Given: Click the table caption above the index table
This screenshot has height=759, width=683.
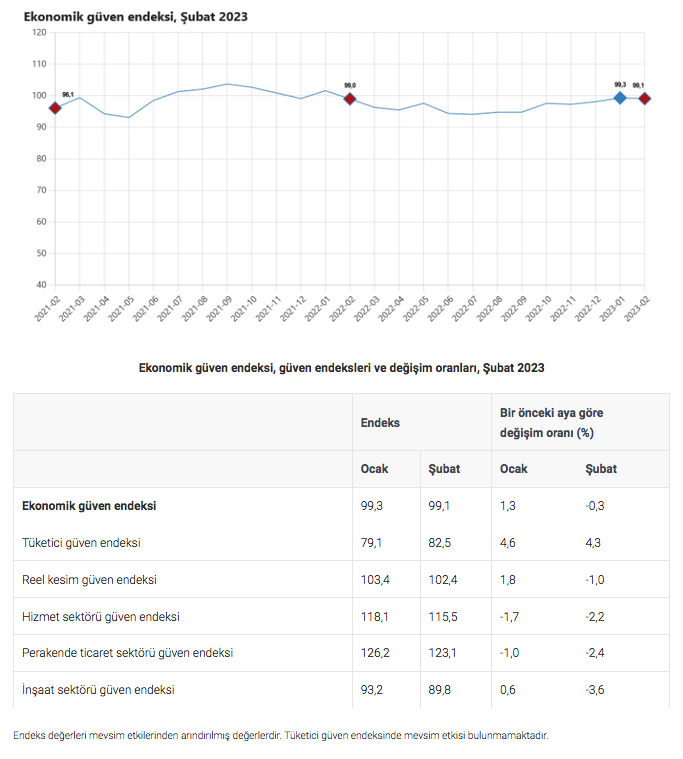Looking at the screenshot, I should coord(341,368).
